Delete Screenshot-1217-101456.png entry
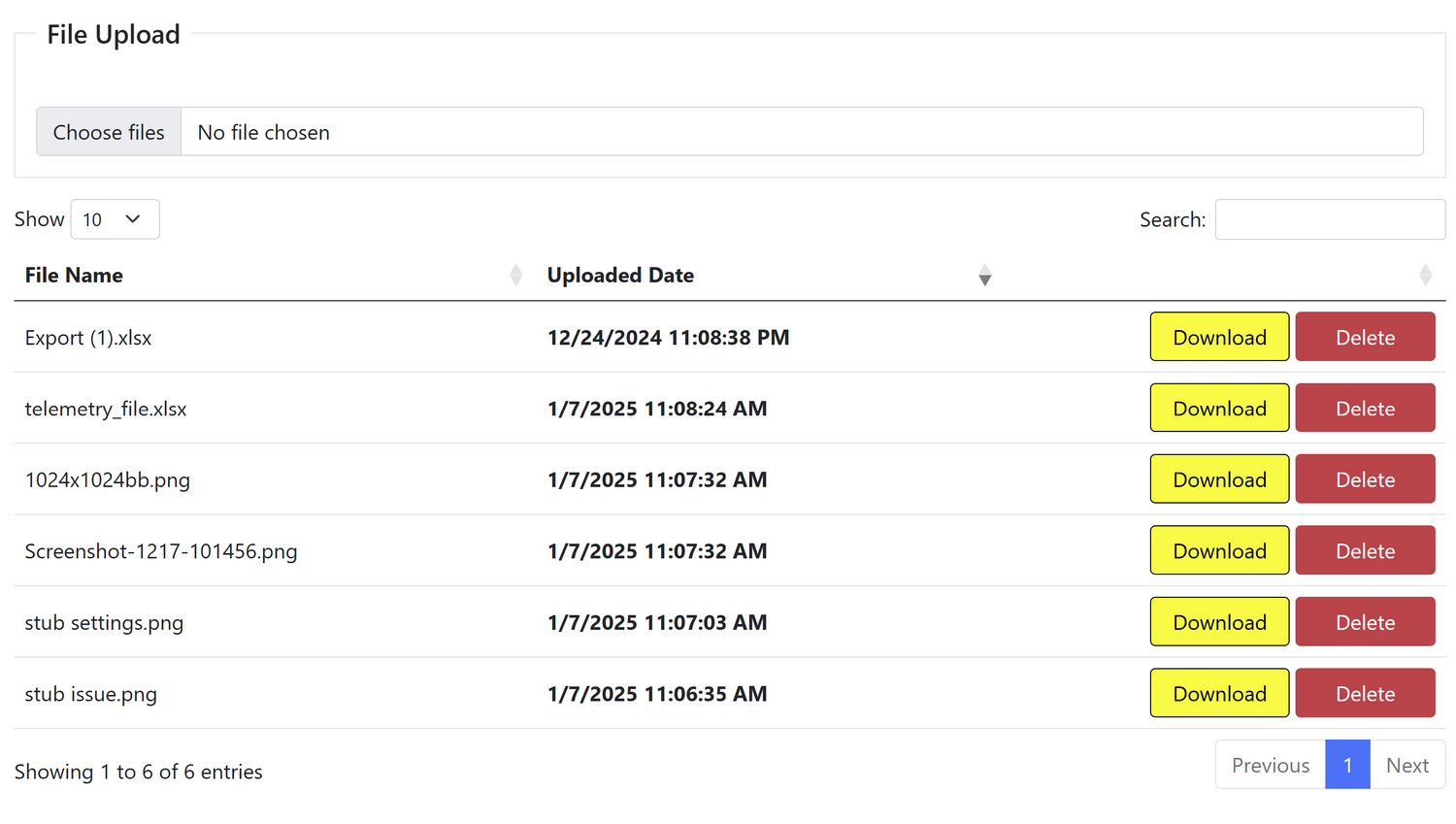Screen dimensions: 1456x824 [x=1365, y=550]
